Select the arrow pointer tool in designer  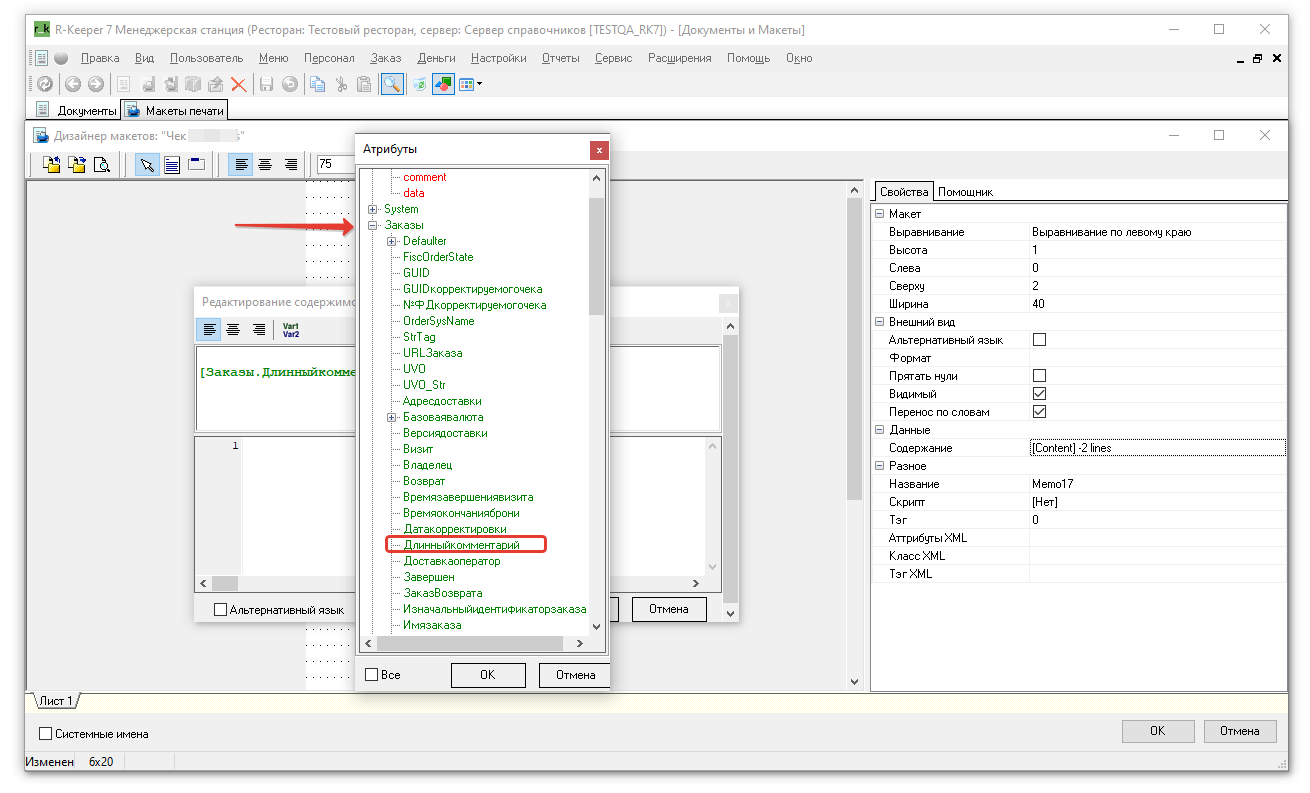click(x=147, y=165)
